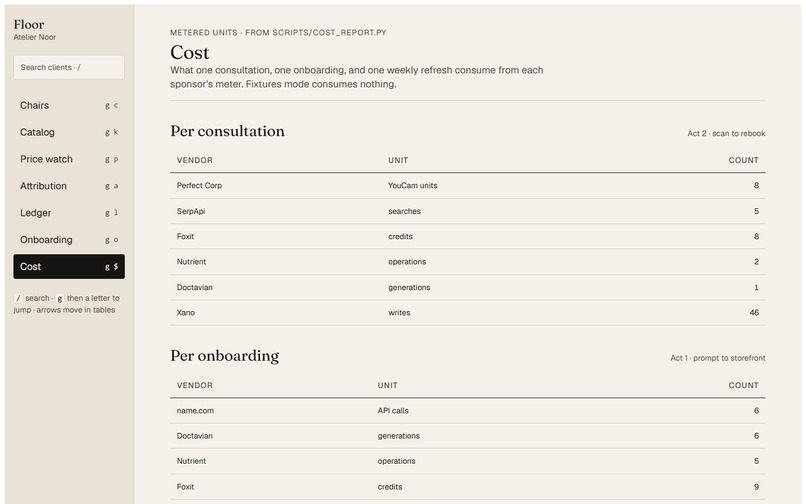Select Attribution in the sidebar

[69, 186]
